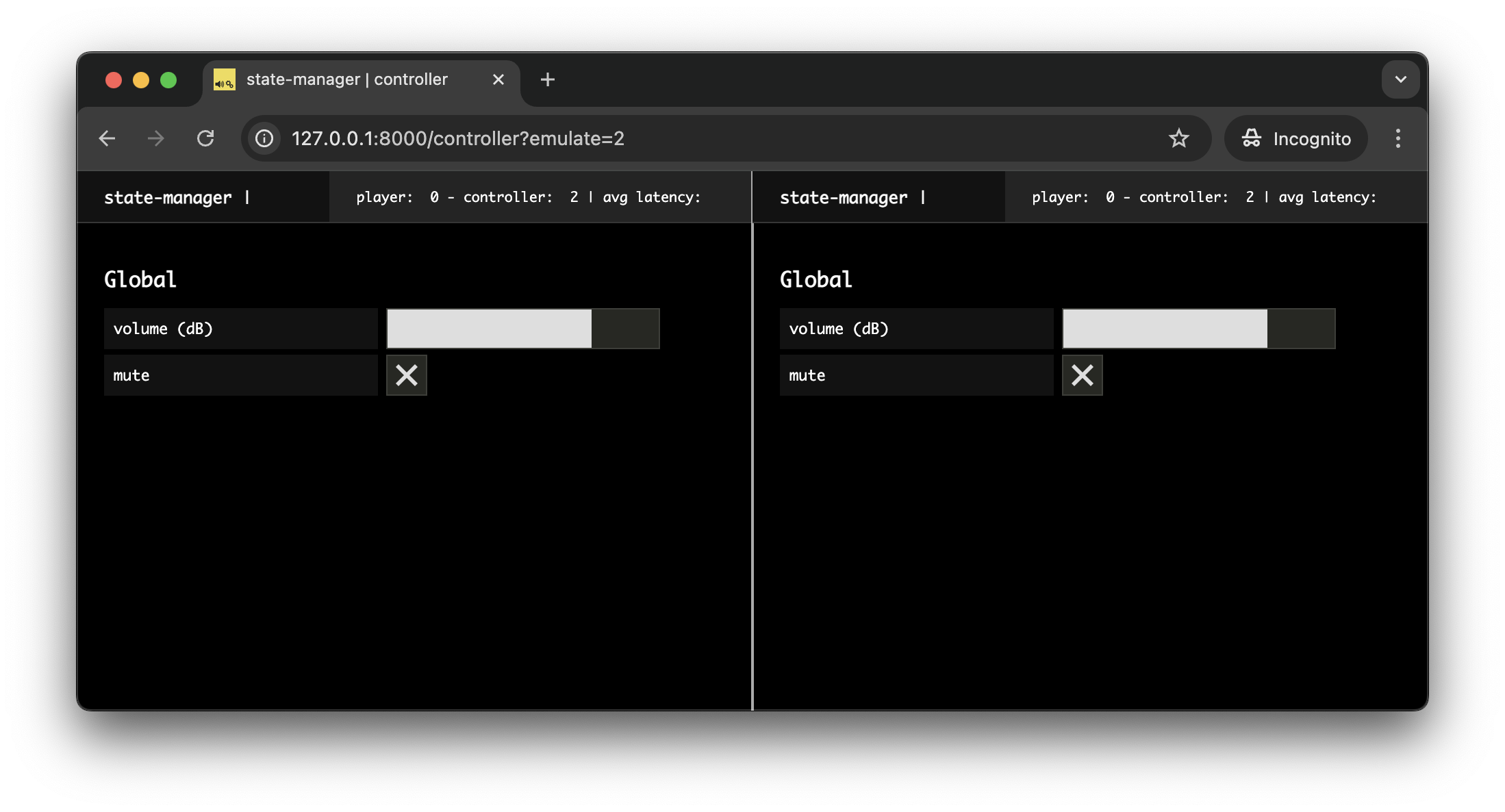Viewport: 1505px width, 812px height.
Task: Click the address bar URL
Action: coord(457,138)
